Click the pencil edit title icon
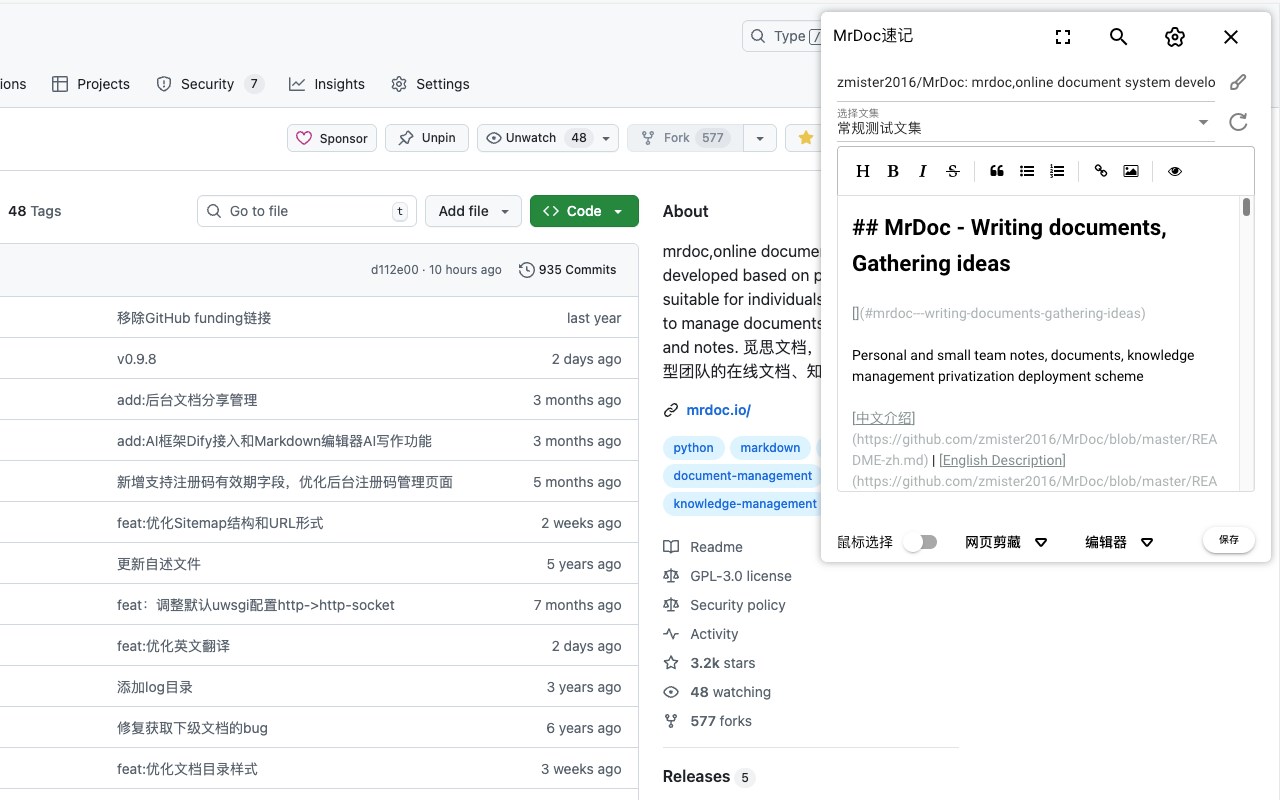Screen dimensions: 1280x800 click(1238, 82)
